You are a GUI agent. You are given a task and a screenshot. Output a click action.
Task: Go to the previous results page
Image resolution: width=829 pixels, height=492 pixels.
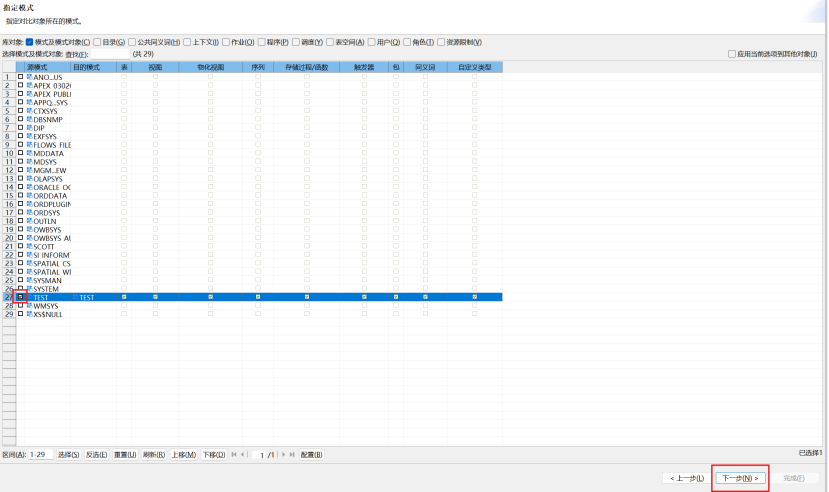pyautogui.click(x=243, y=454)
